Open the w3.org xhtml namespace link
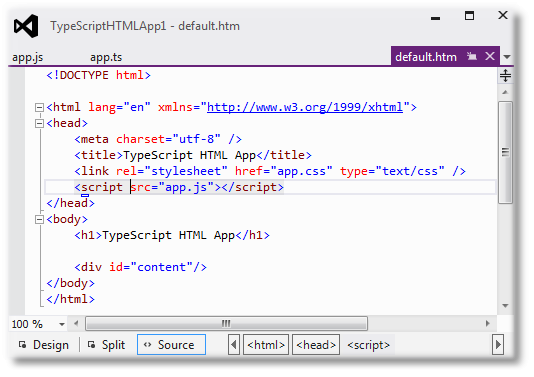534x377 pixels. click(x=305, y=107)
